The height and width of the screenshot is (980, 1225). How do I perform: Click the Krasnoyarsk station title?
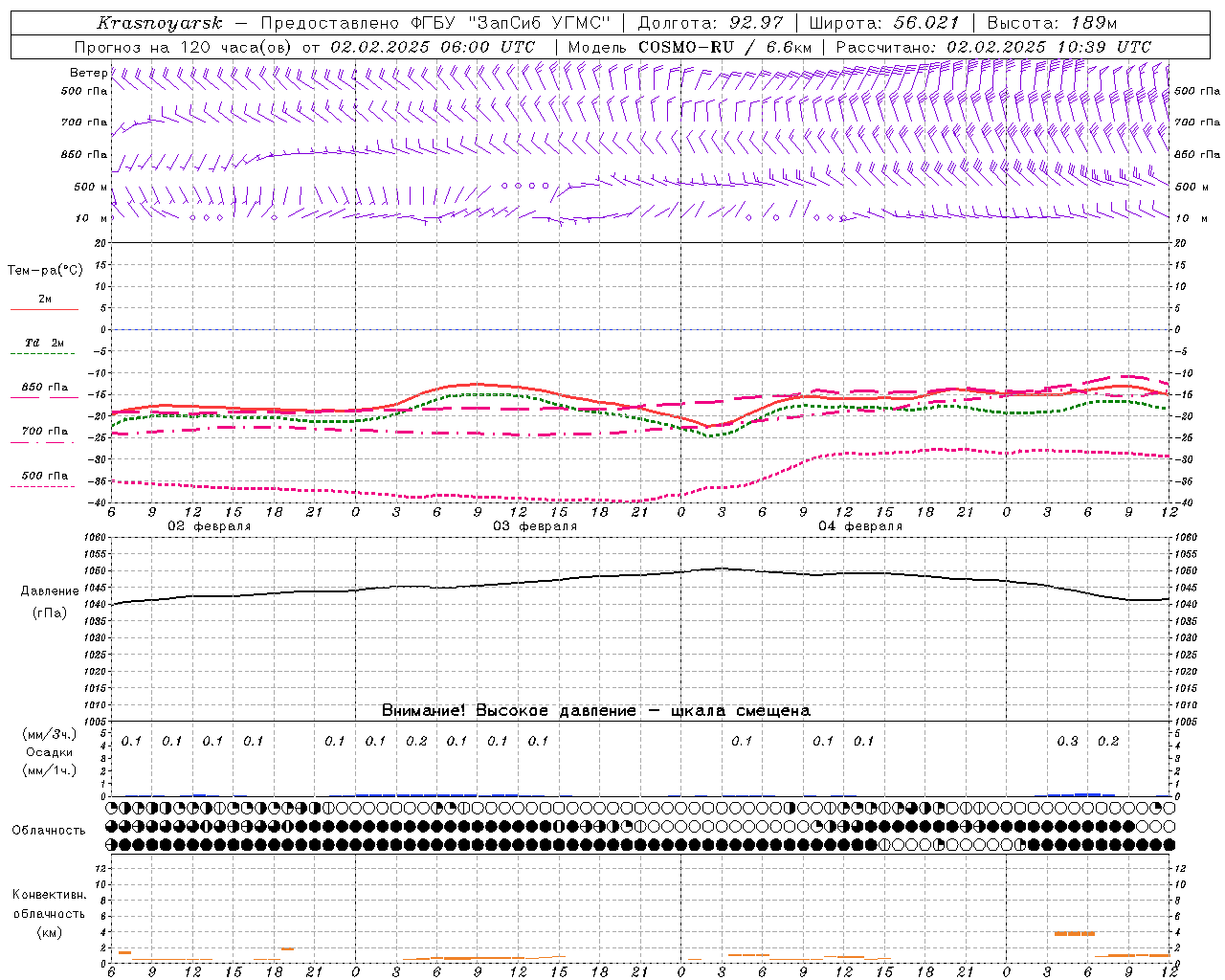(159, 23)
